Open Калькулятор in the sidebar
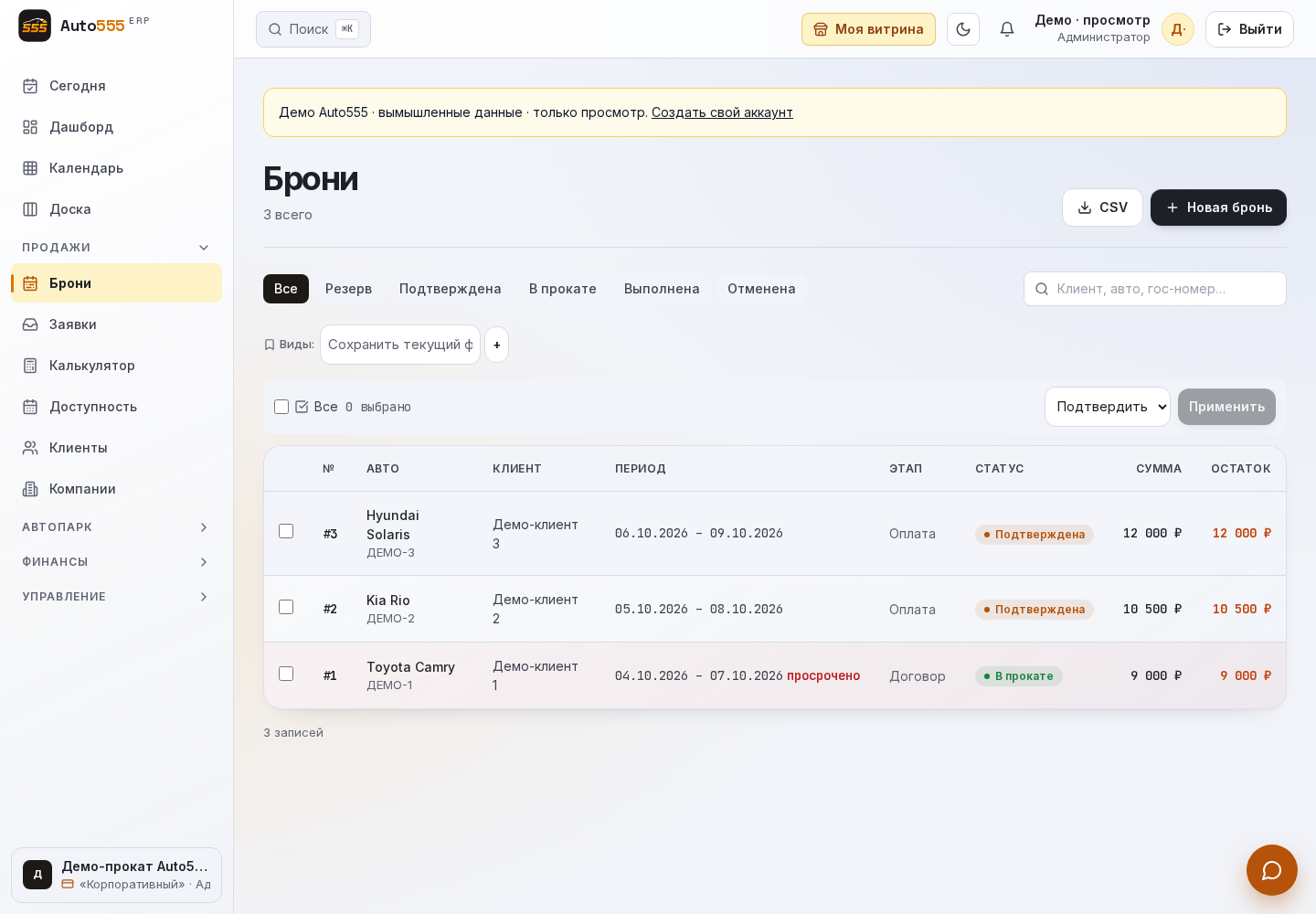This screenshot has height=914, width=1316. (116, 366)
